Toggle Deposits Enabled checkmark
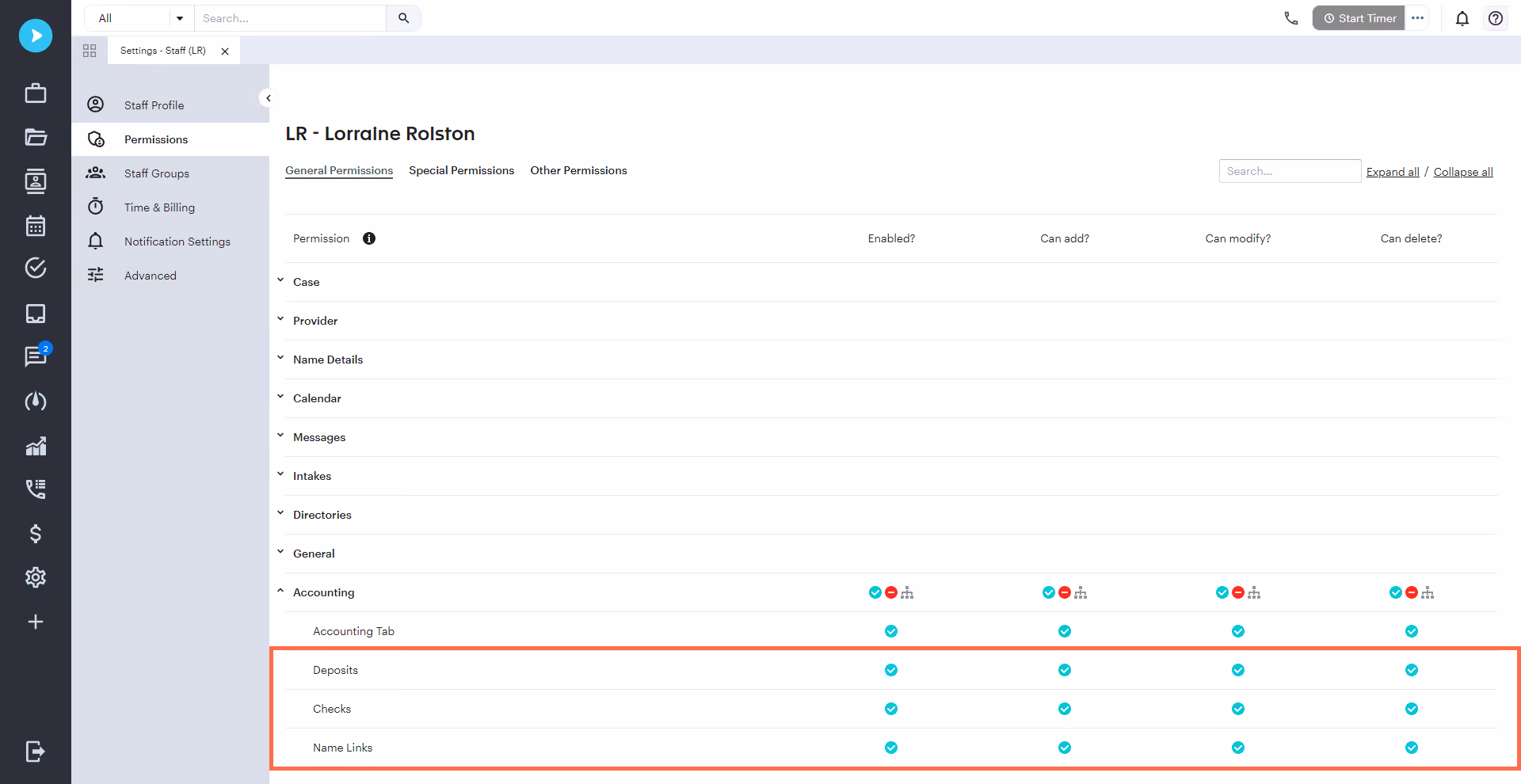The image size is (1521, 784). 891,670
